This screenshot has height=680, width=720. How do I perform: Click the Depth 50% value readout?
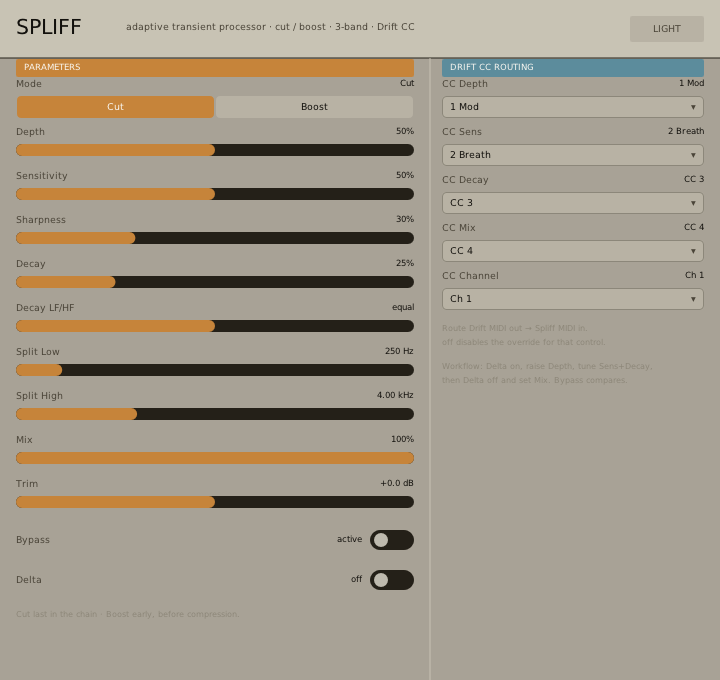point(405,131)
